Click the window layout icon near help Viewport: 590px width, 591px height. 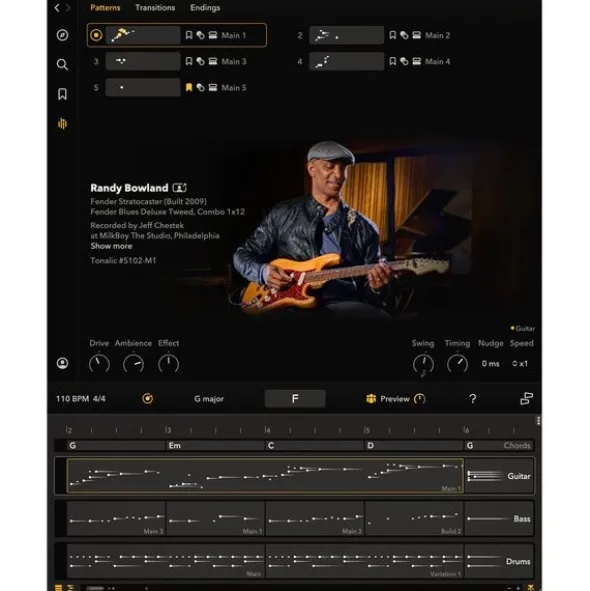tap(526, 398)
